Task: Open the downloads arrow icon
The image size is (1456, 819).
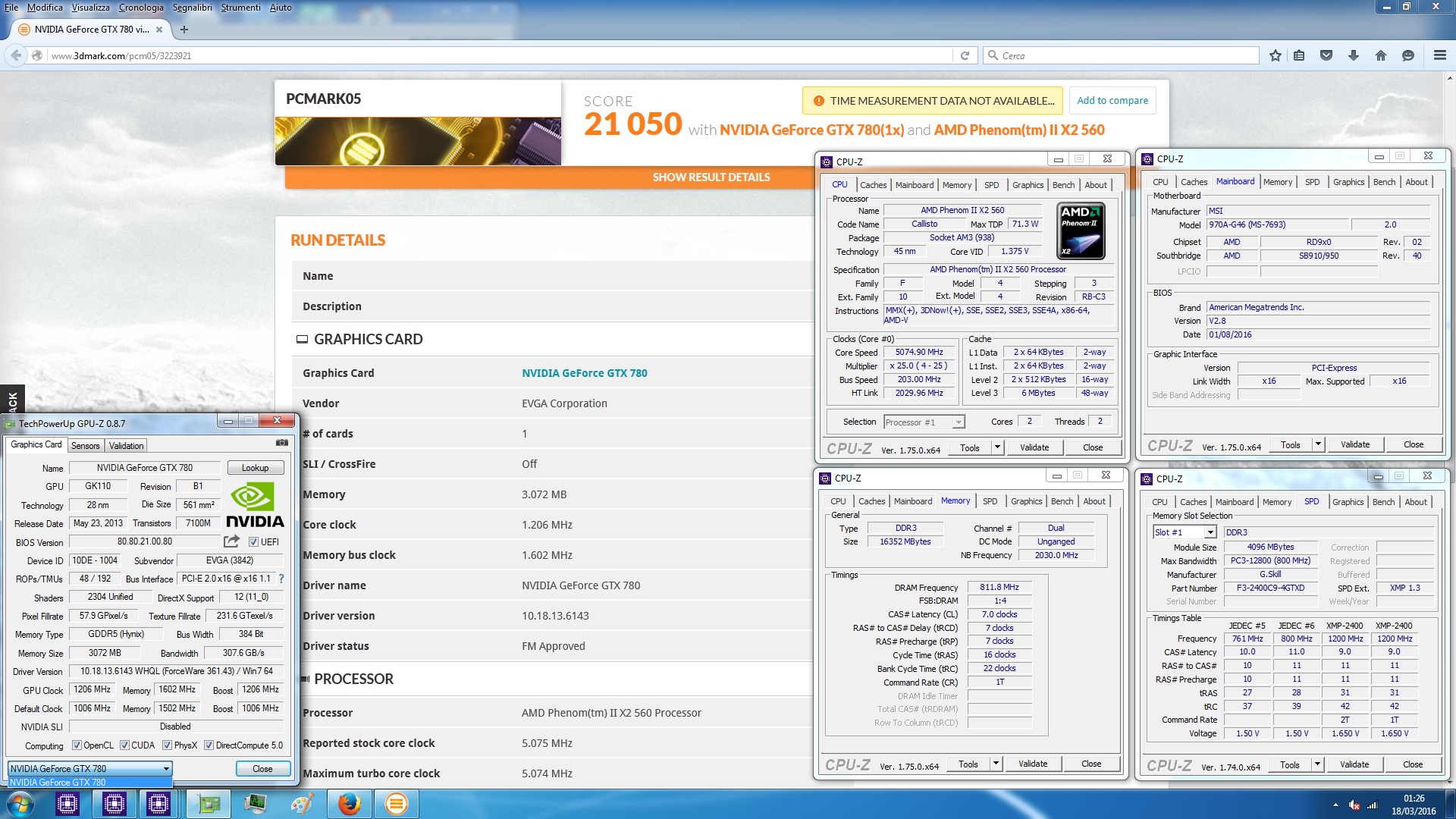Action: coord(1354,55)
